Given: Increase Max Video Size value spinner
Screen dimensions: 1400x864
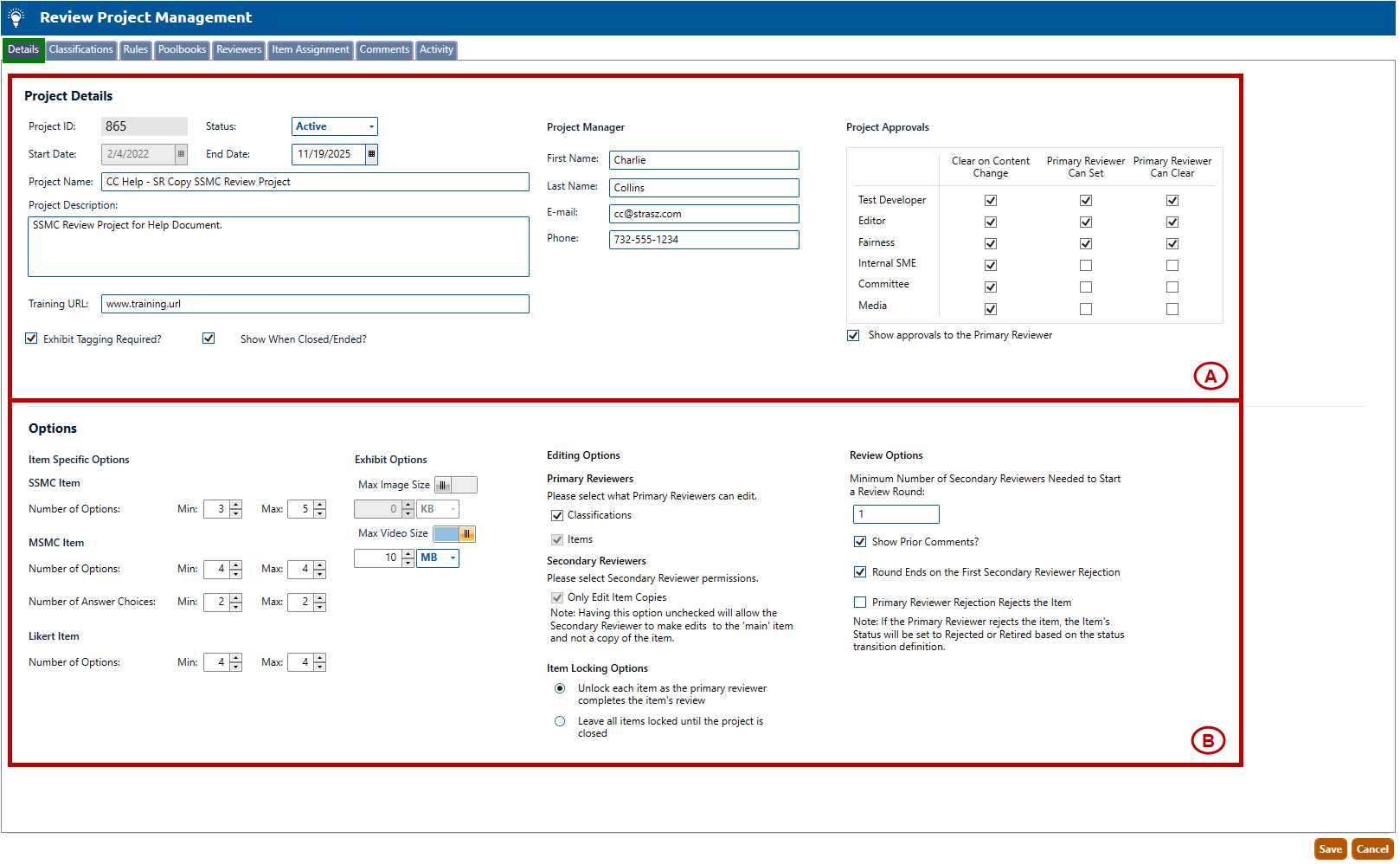Looking at the screenshot, I should pyautogui.click(x=408, y=554).
